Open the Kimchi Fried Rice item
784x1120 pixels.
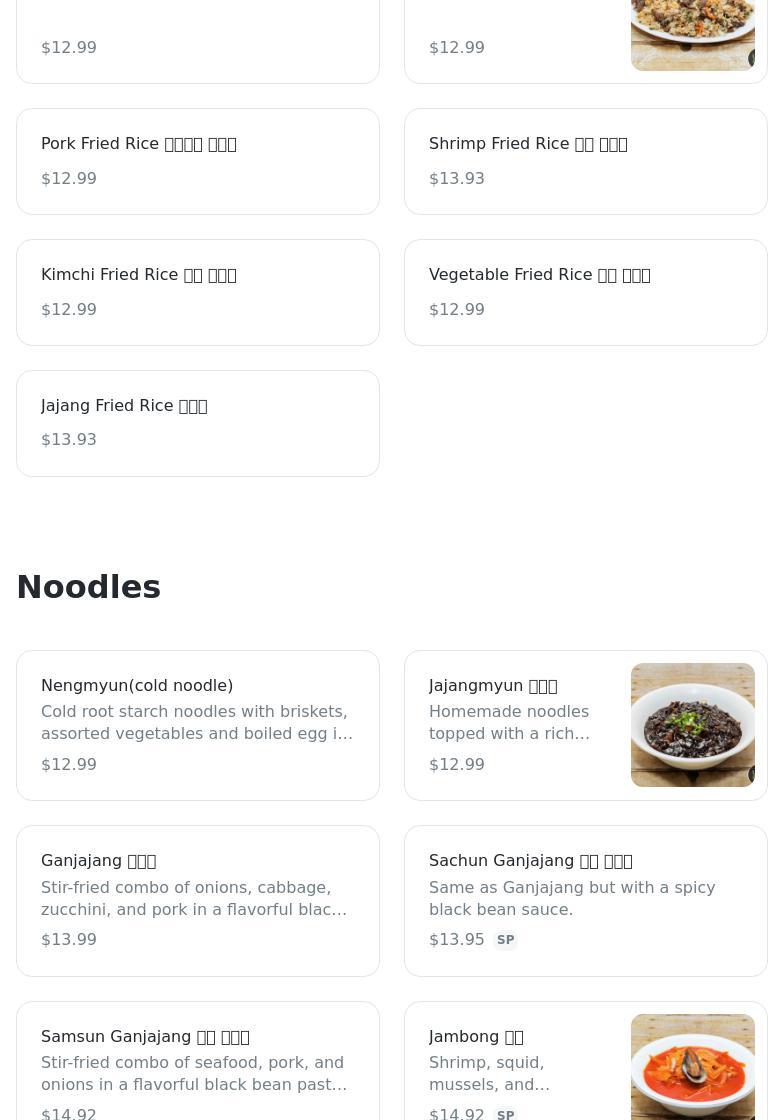(x=198, y=292)
